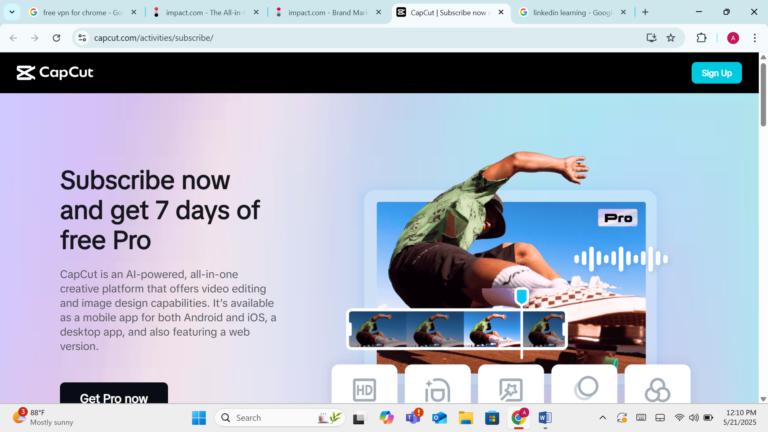Bookmark this page with the star icon

[x=671, y=38]
